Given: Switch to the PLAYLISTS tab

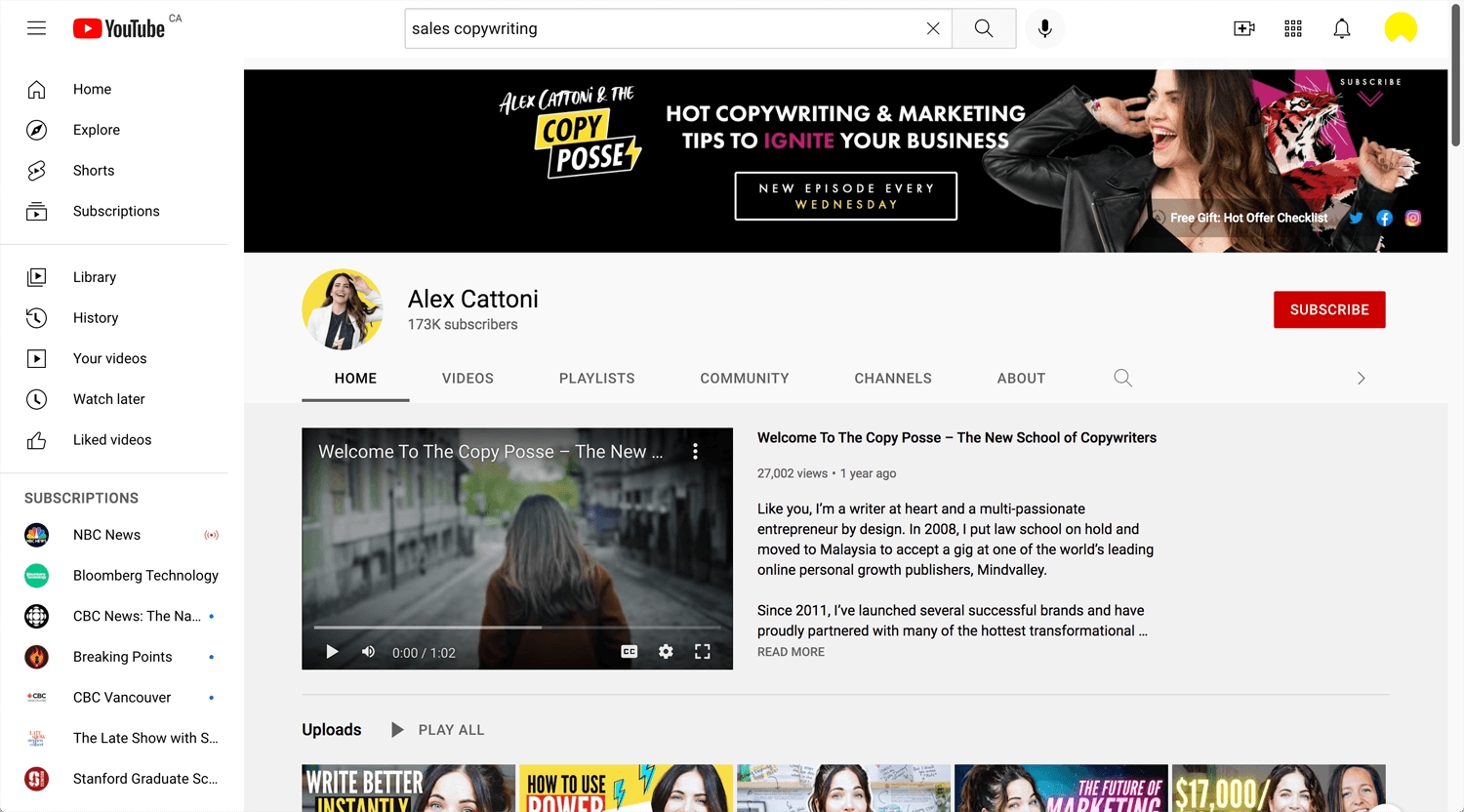Looking at the screenshot, I should pyautogui.click(x=597, y=379).
